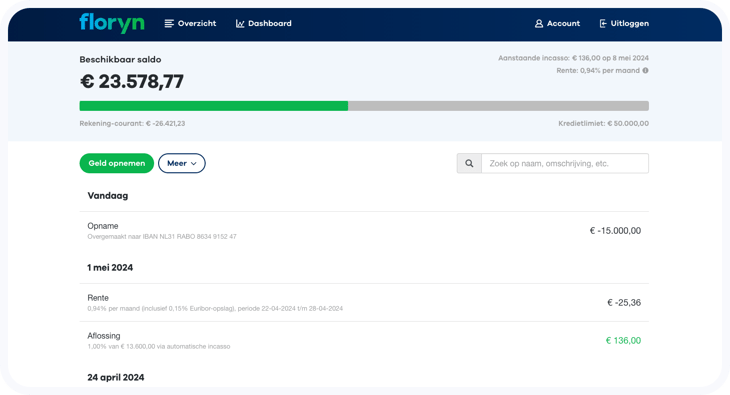Click the Dashboard chart icon
This screenshot has height=395, width=730.
[x=240, y=23]
